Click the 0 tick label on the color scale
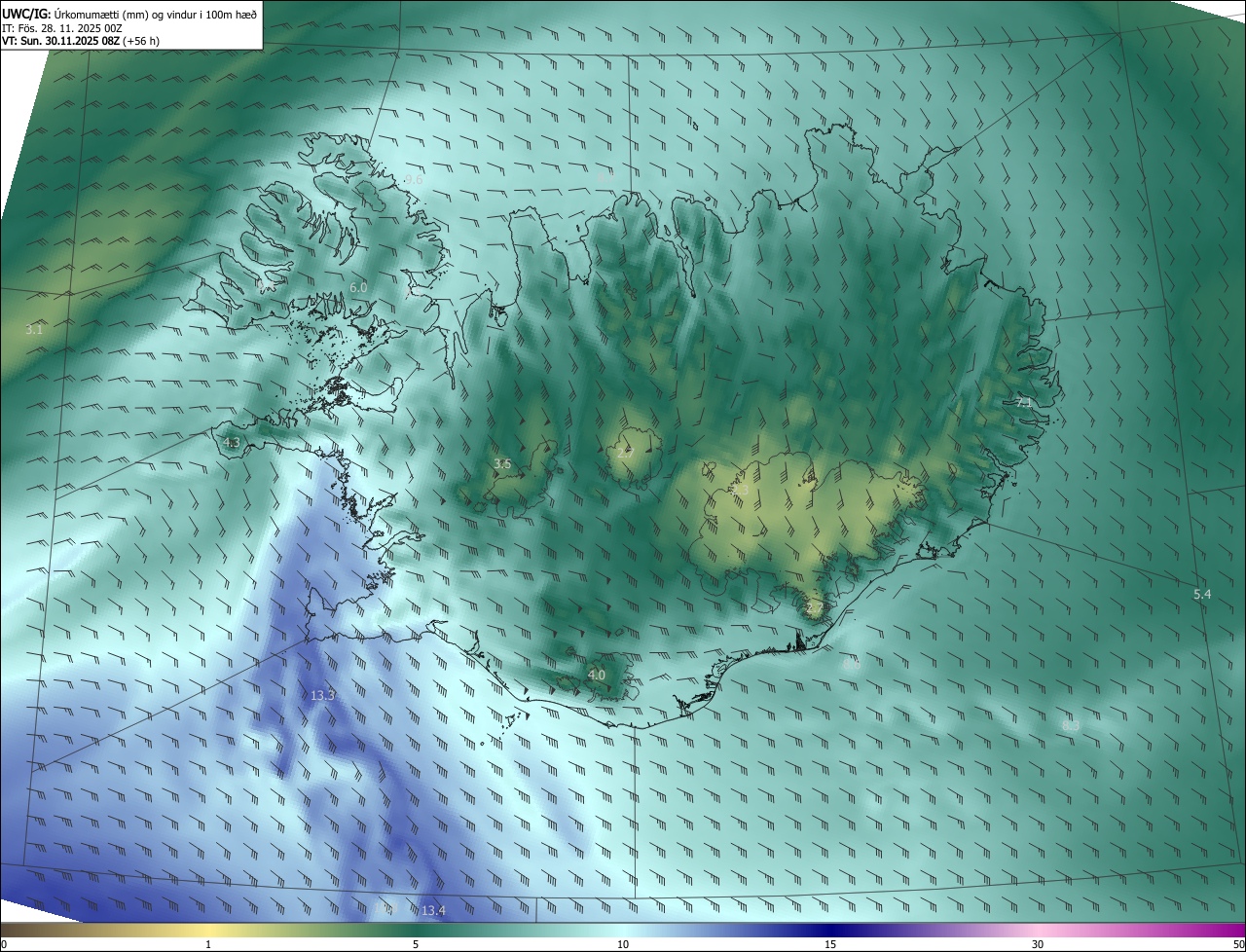Viewport: 1246px width, 952px height. (x=4, y=944)
